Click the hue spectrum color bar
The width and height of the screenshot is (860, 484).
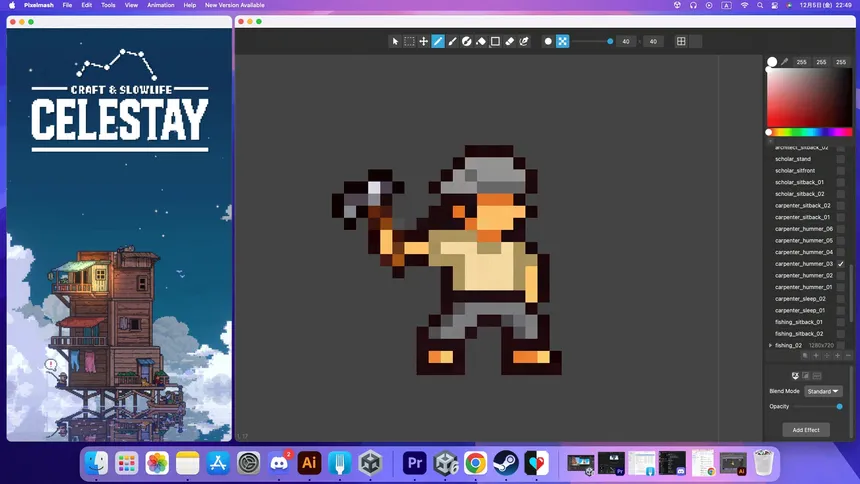point(809,132)
